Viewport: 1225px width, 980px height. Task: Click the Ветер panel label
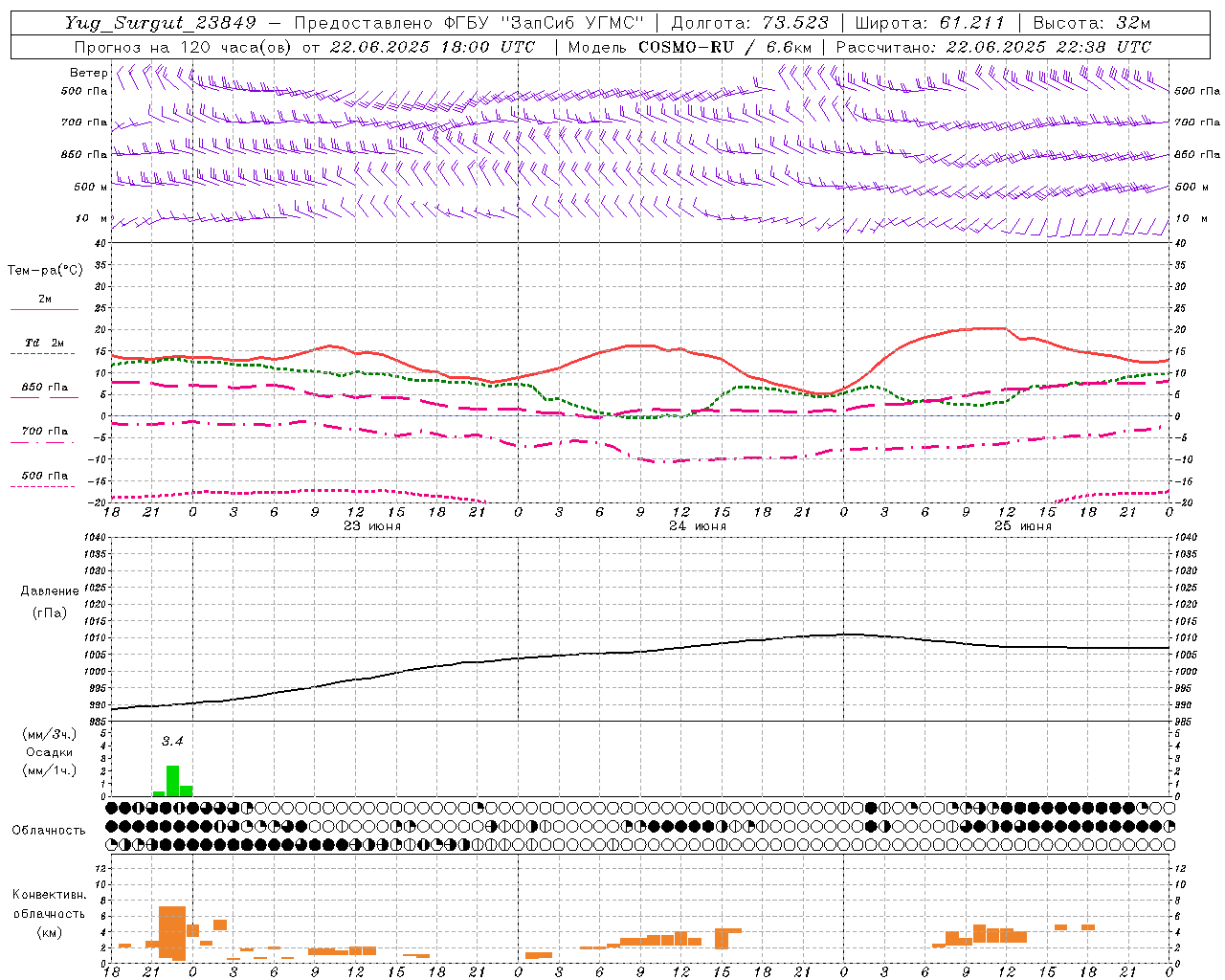click(88, 73)
